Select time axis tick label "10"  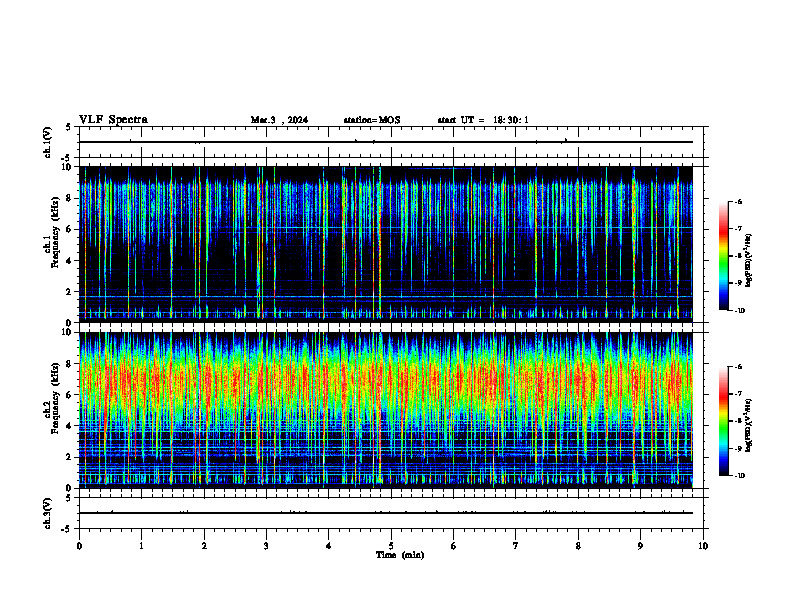coord(703,546)
